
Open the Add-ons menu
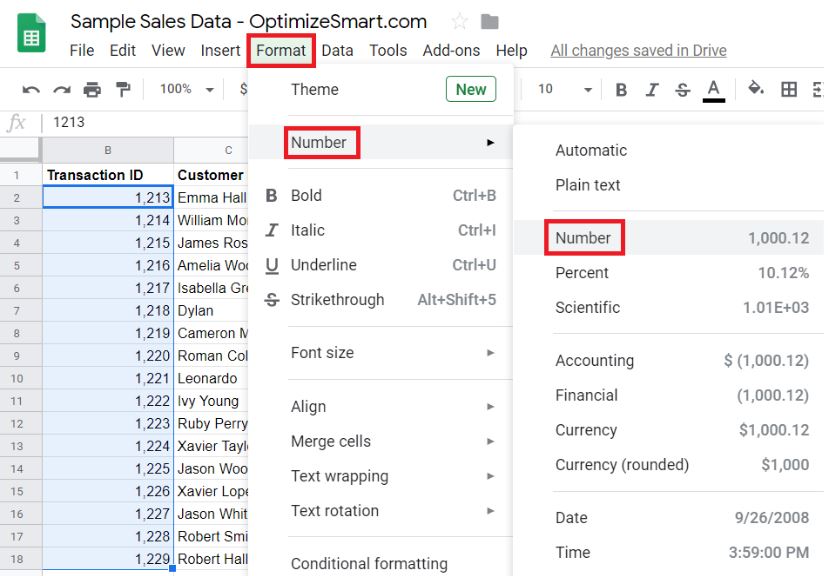451,51
